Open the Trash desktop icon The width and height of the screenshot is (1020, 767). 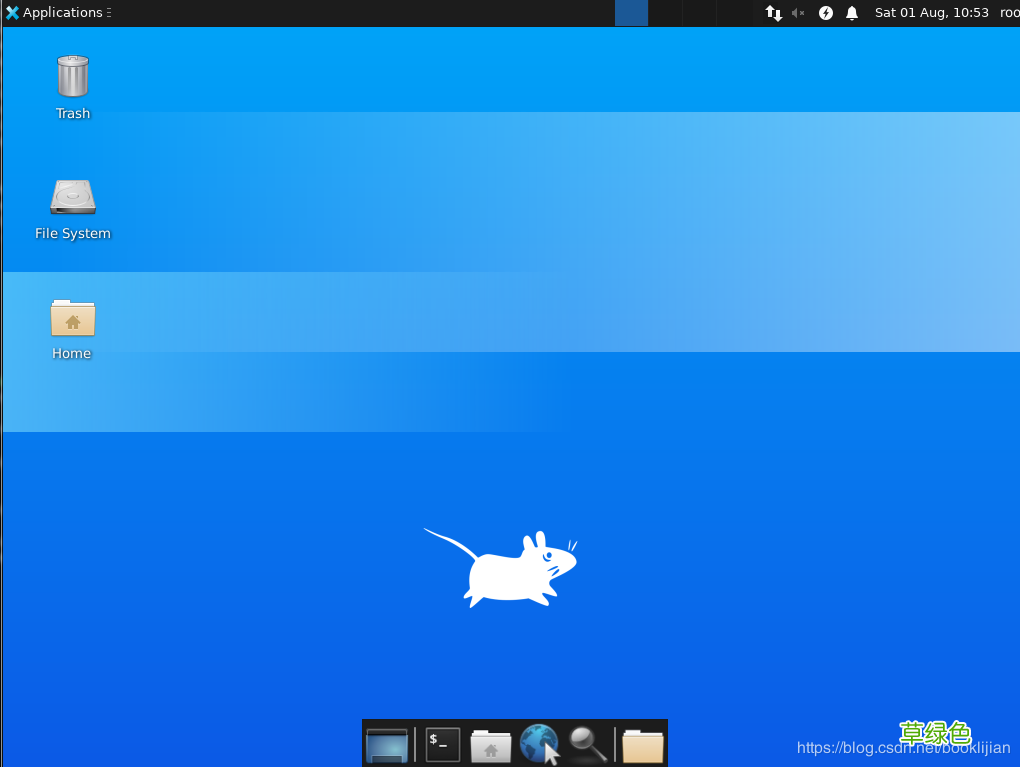[72, 77]
